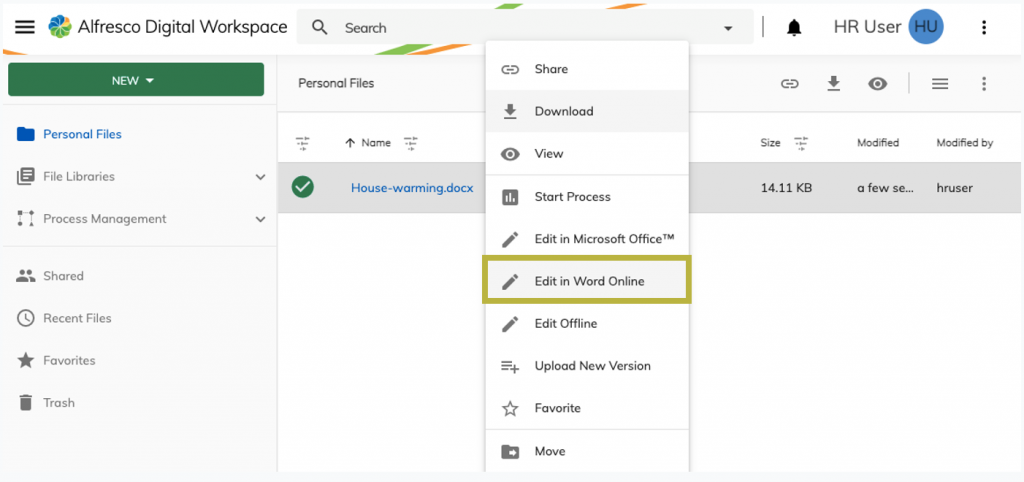
Task: Open Favorites in sidebar
Action: click(x=69, y=361)
